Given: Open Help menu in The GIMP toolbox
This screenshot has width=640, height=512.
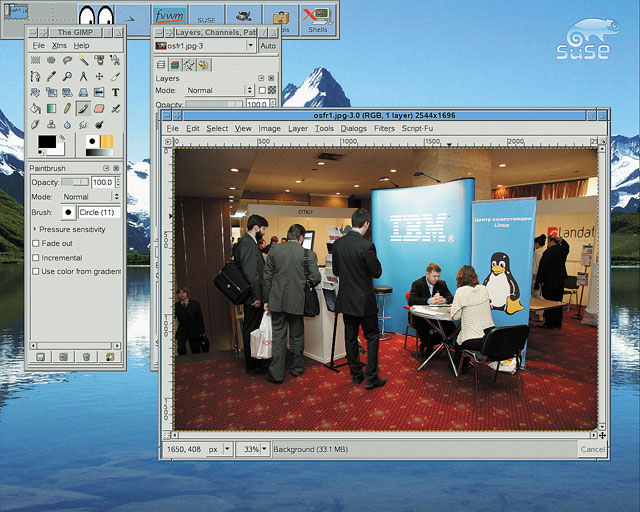Looking at the screenshot, I should click(x=81, y=45).
